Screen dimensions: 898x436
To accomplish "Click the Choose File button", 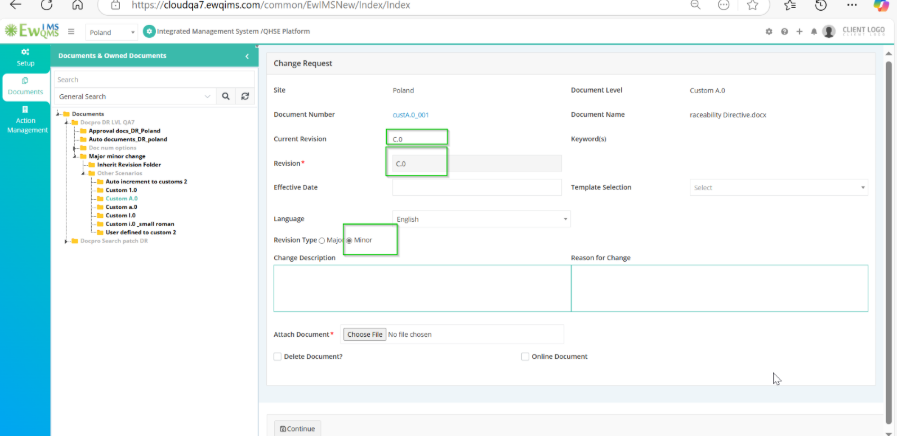I will (x=365, y=334).
